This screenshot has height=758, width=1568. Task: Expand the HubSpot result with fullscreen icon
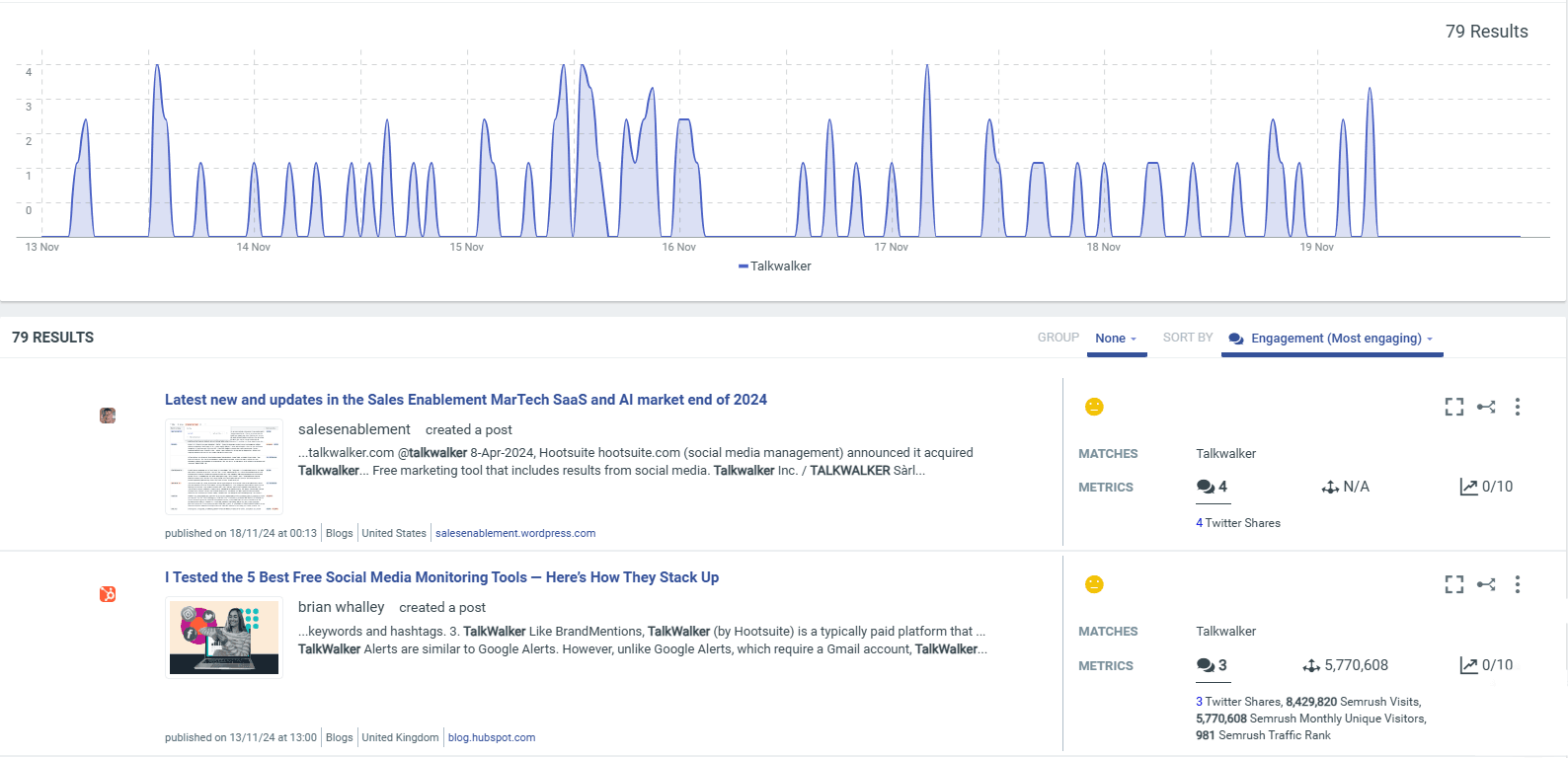pos(1453,584)
